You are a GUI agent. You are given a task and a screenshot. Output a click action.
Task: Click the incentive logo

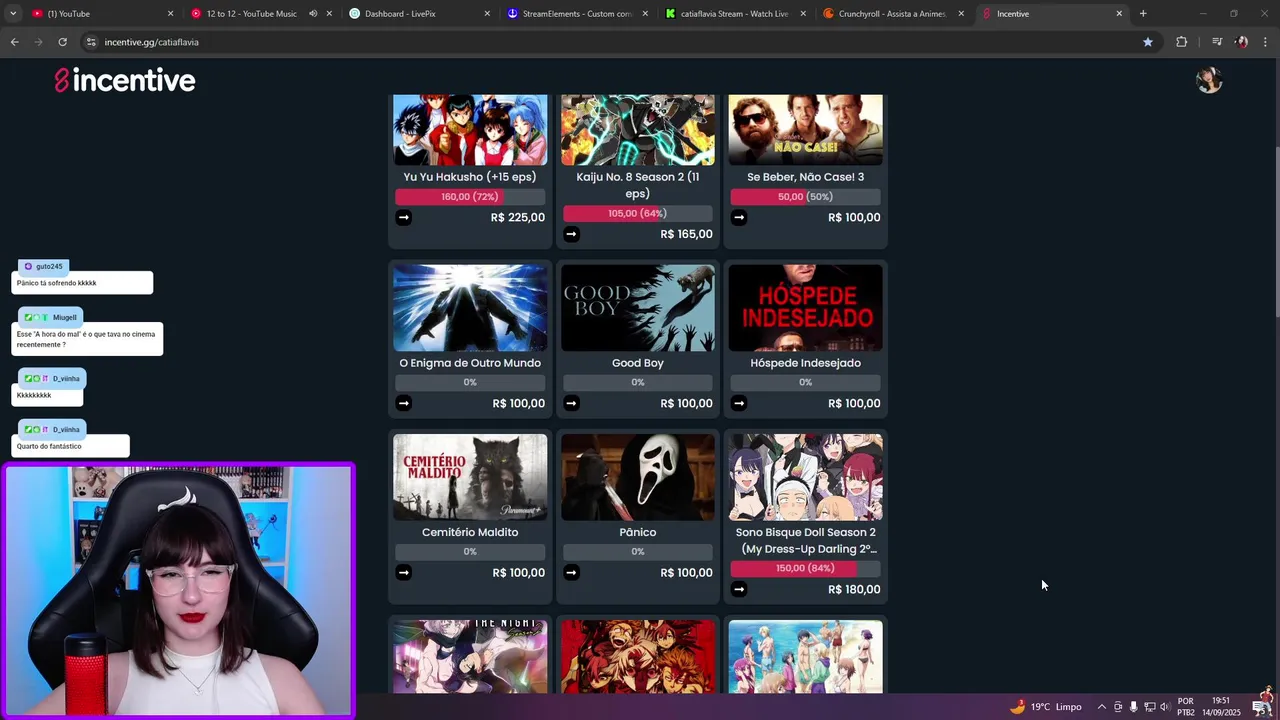tap(125, 81)
